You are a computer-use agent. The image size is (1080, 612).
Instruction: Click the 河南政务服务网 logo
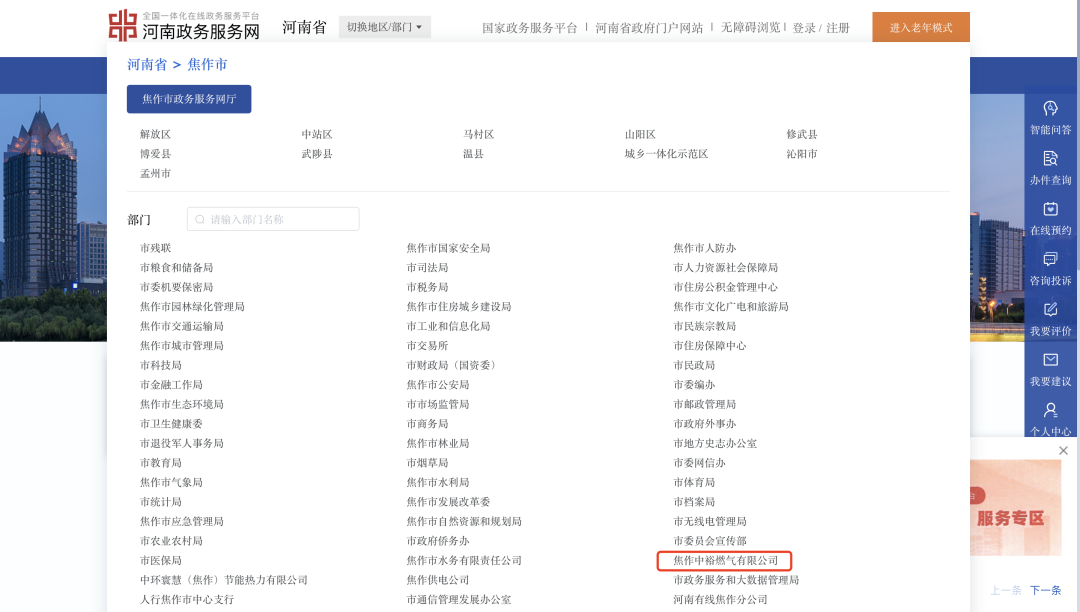pos(184,26)
